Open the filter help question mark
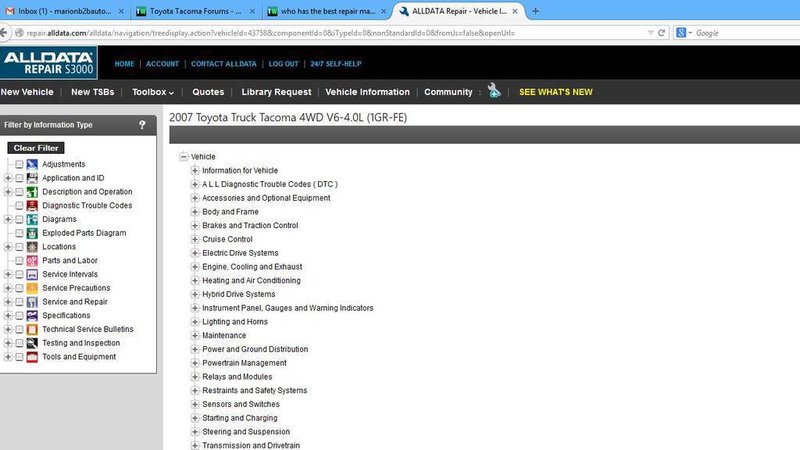Image resolution: width=800 pixels, height=450 pixels. 142,124
